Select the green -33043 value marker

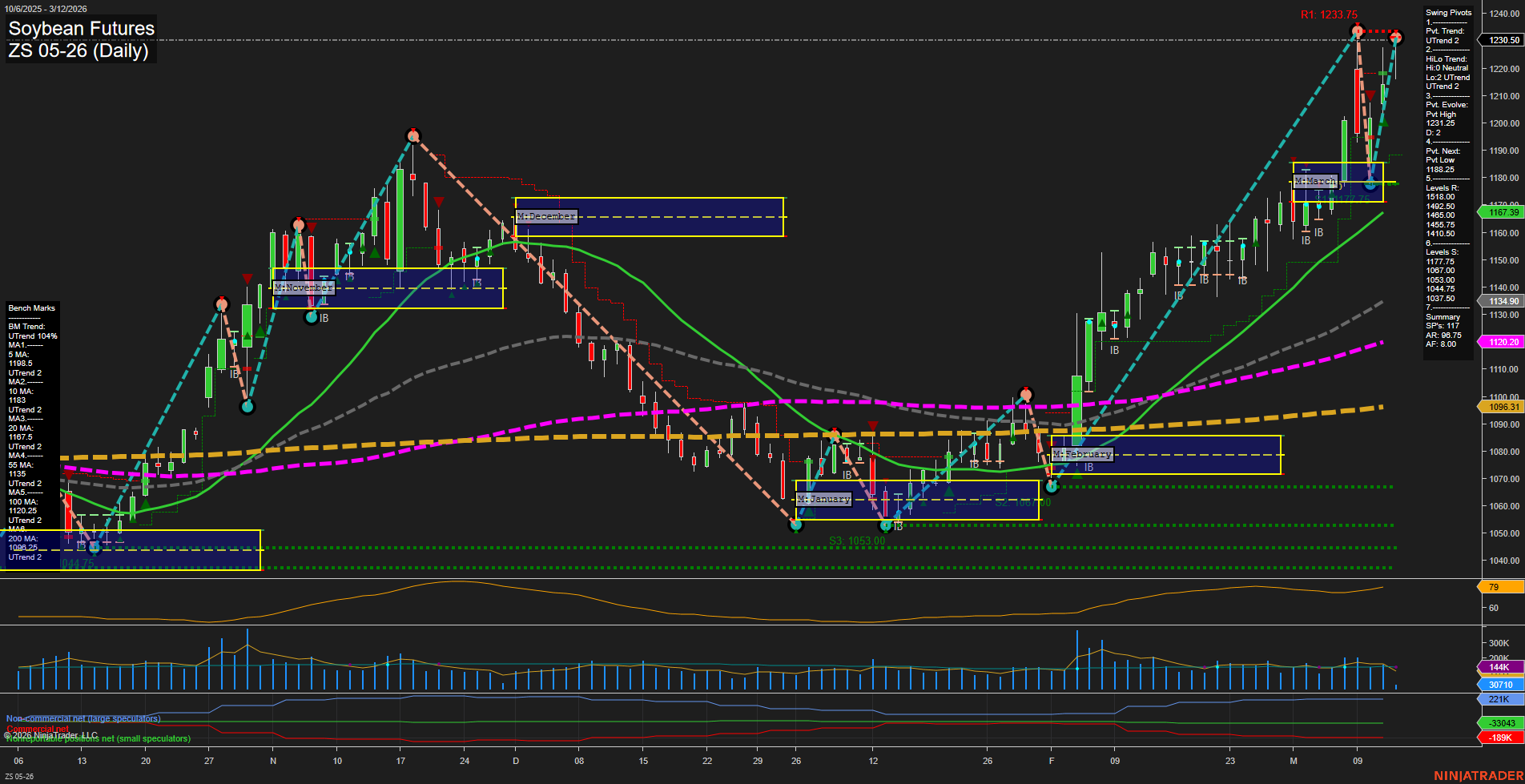coord(1500,723)
